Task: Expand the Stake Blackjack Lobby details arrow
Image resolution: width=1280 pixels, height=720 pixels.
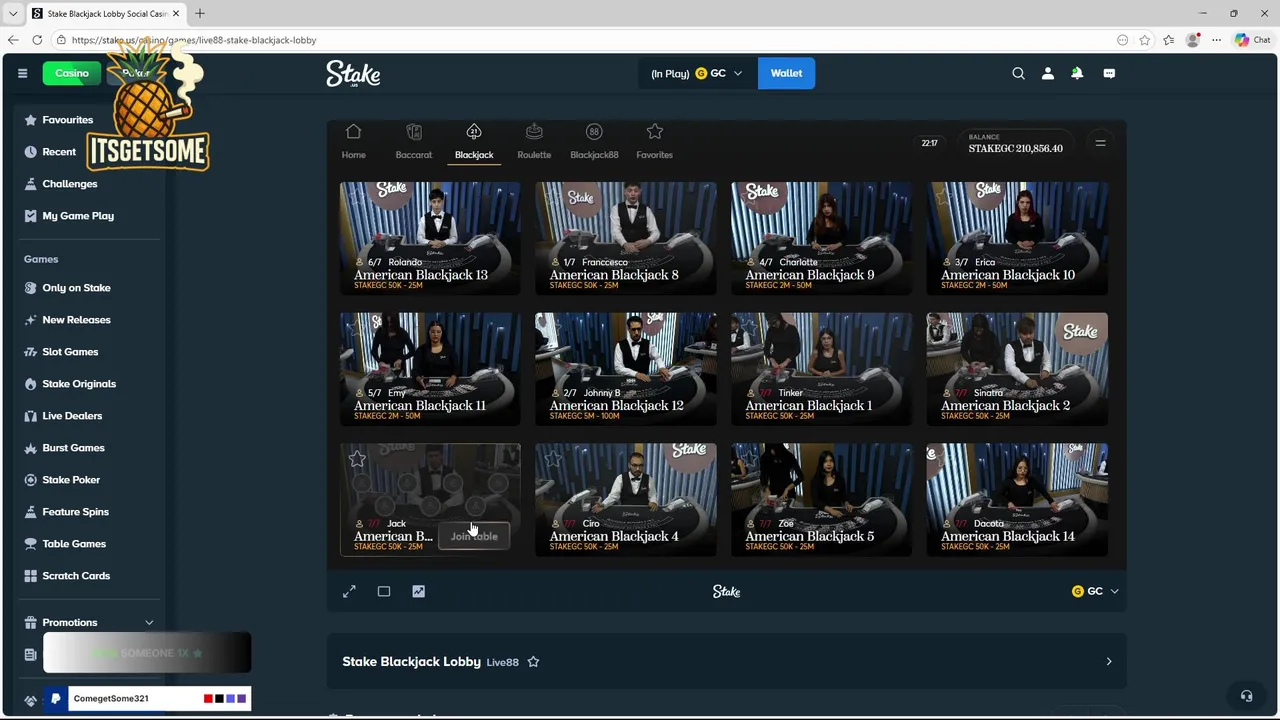Action: point(1108,662)
